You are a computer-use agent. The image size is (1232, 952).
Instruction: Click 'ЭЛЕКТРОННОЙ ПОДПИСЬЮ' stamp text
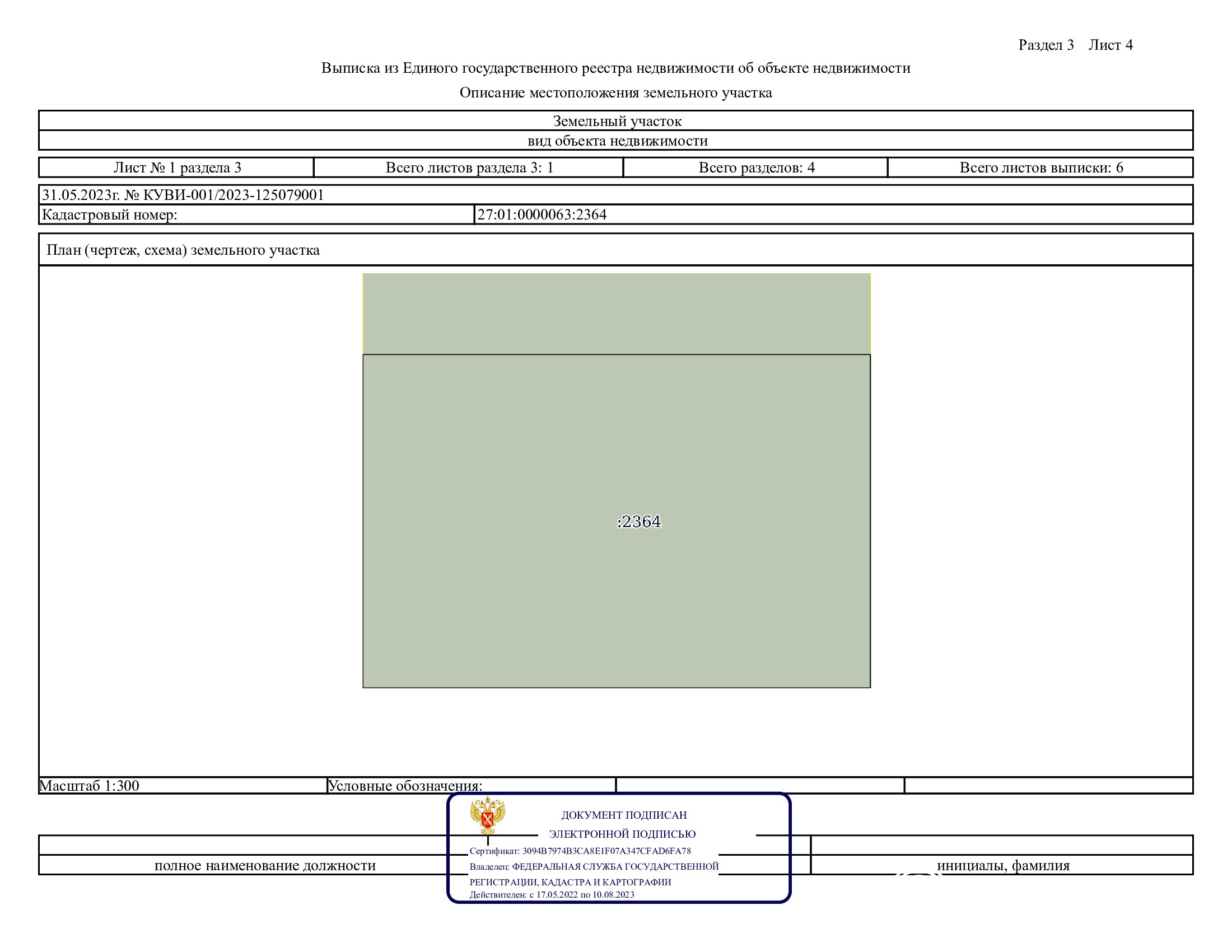(x=622, y=834)
